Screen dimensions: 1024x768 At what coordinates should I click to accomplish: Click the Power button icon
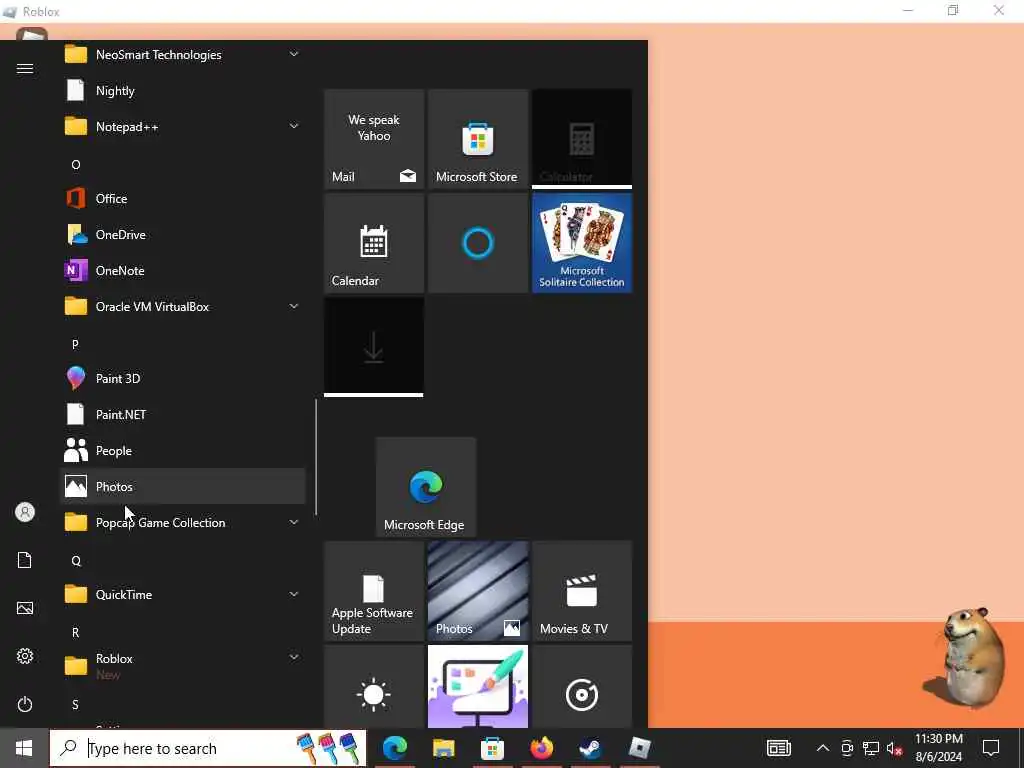[x=25, y=704]
